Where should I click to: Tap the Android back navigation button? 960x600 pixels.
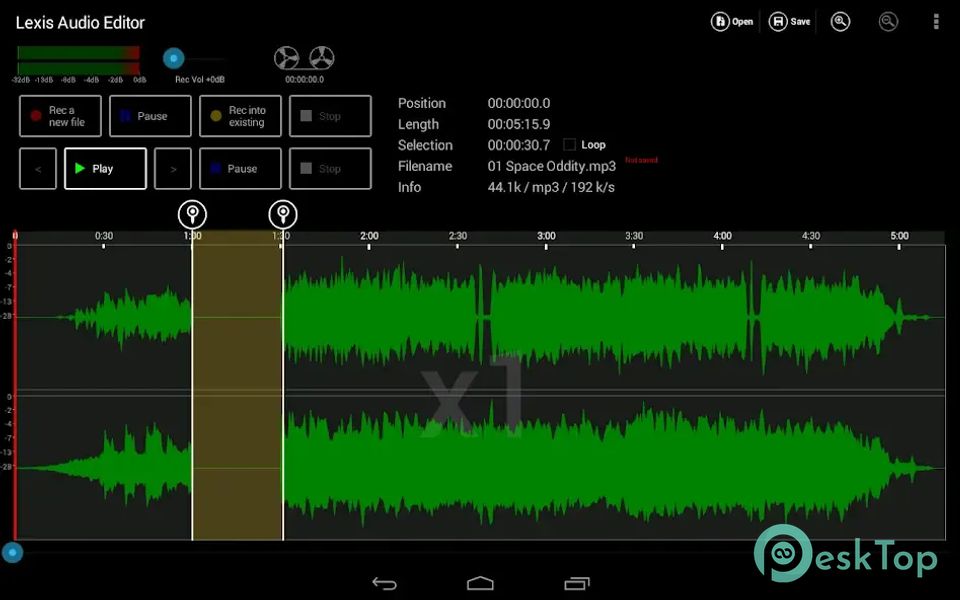[x=384, y=583]
